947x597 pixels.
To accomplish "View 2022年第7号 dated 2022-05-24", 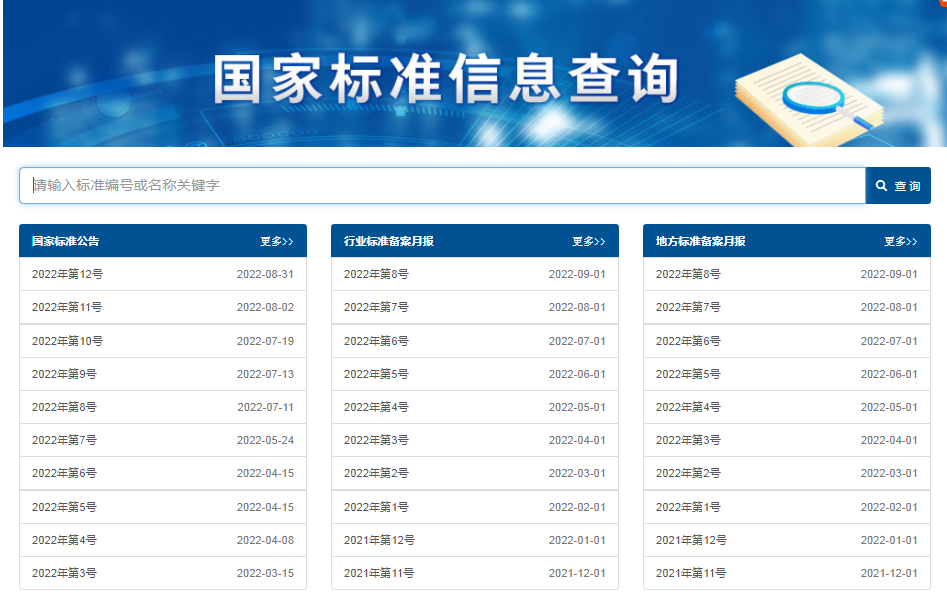I will 63,440.
